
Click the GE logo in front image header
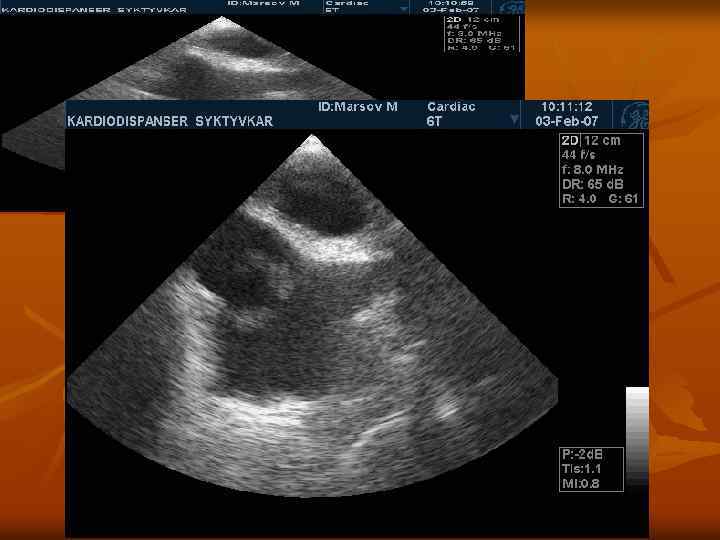634,115
